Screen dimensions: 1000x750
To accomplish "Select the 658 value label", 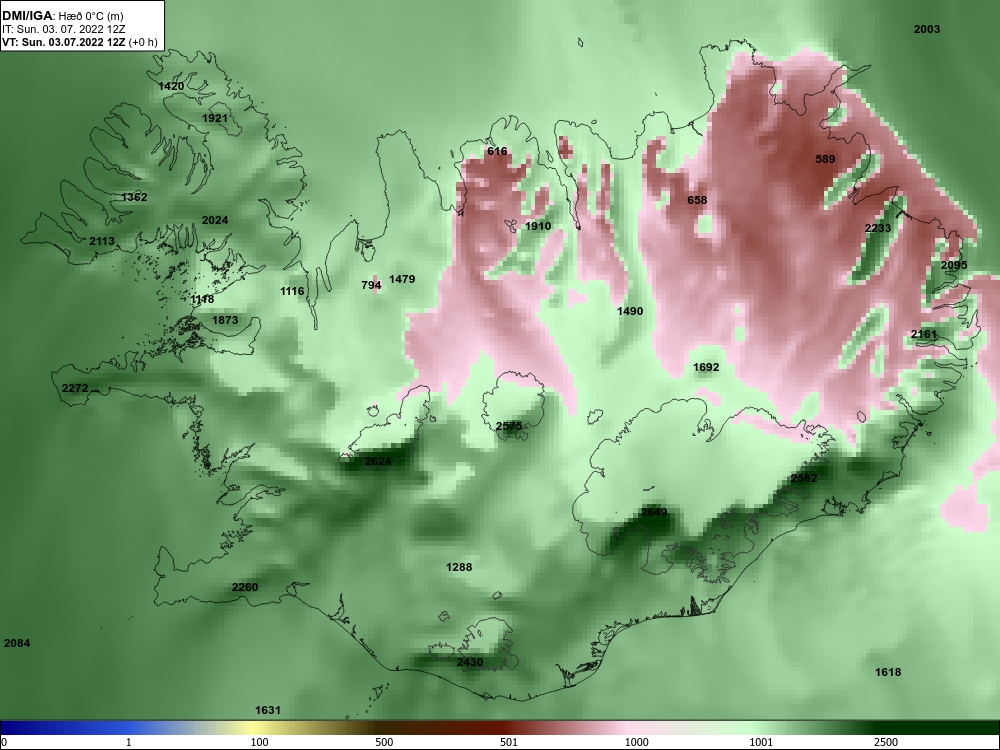I will 697,200.
